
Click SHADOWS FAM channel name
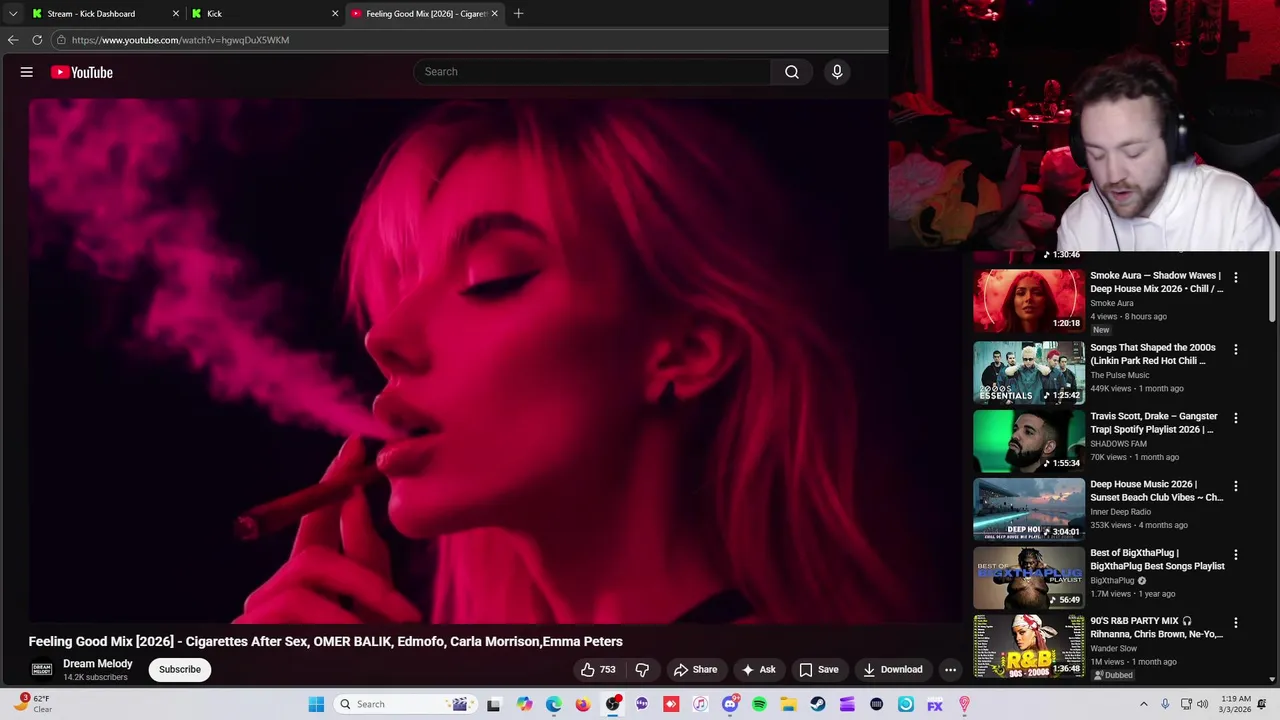coord(1118,444)
